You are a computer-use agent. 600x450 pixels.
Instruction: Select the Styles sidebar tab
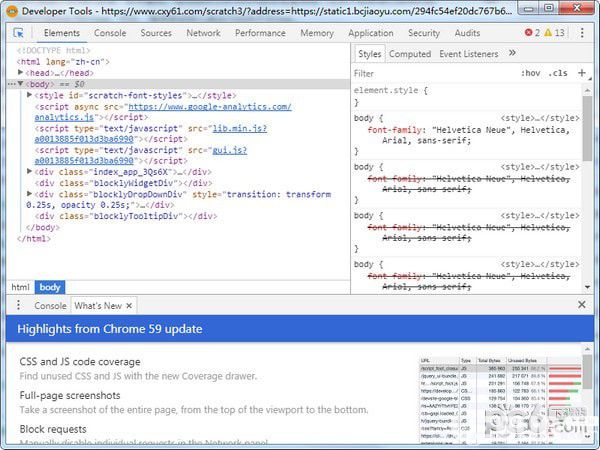[369, 54]
